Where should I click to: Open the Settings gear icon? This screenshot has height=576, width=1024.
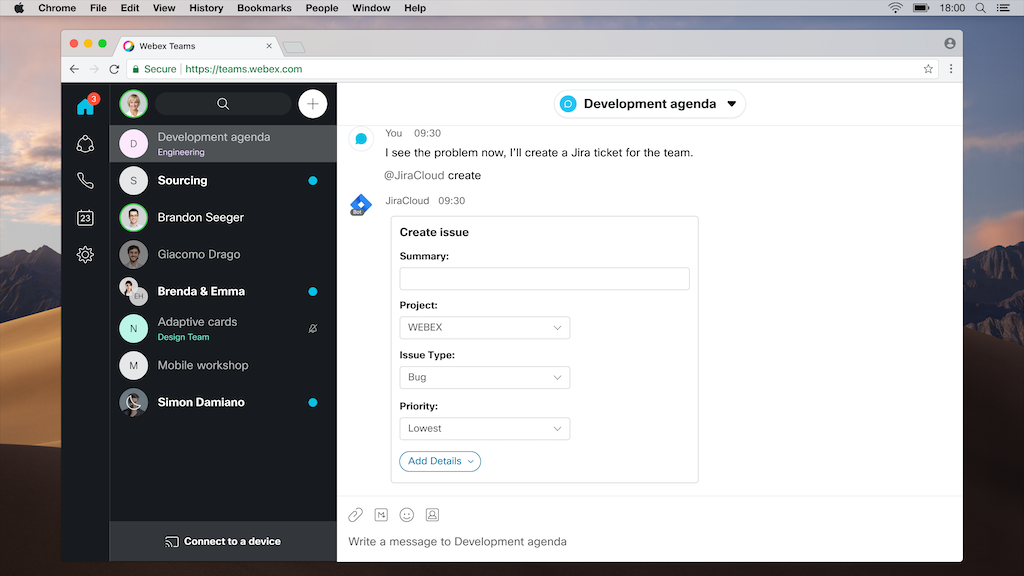[x=86, y=255]
